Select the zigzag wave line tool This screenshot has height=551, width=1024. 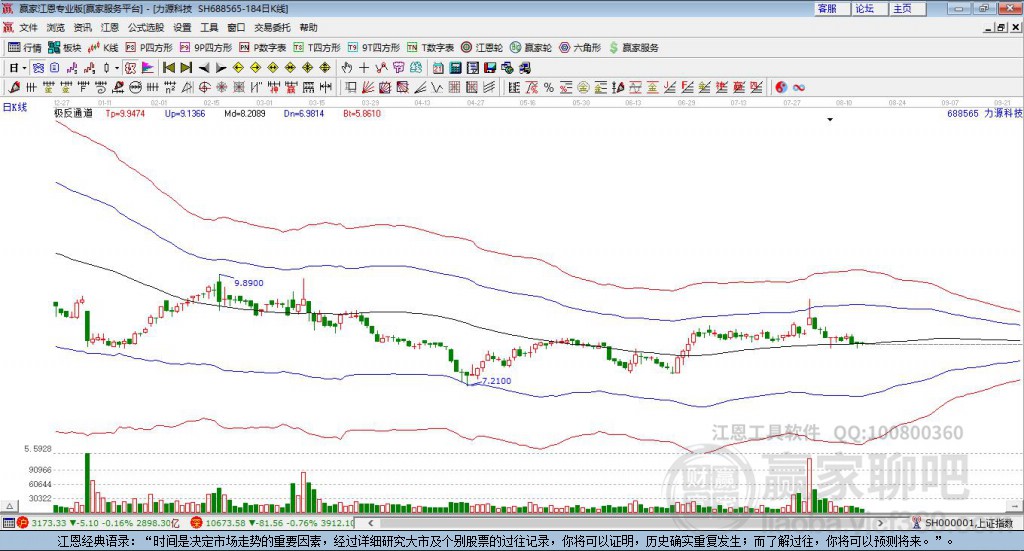[437, 87]
